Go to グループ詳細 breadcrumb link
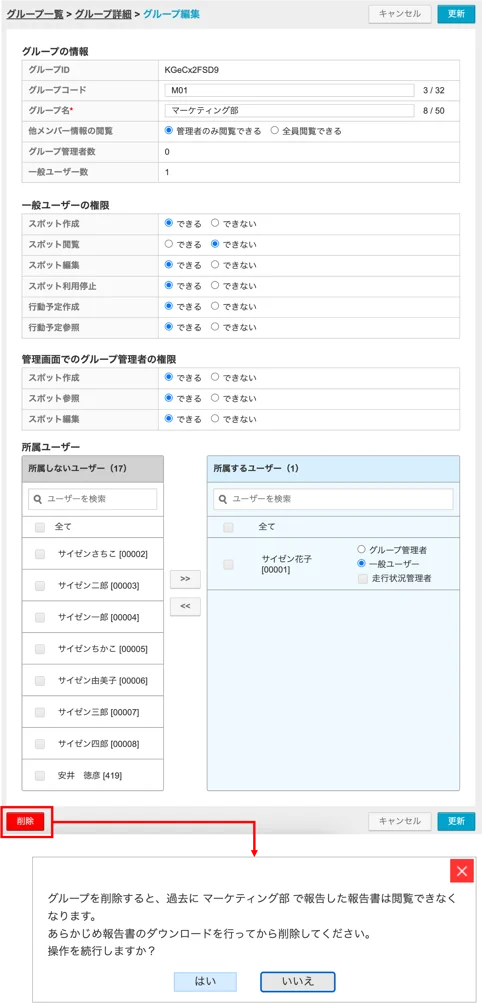 (104, 13)
